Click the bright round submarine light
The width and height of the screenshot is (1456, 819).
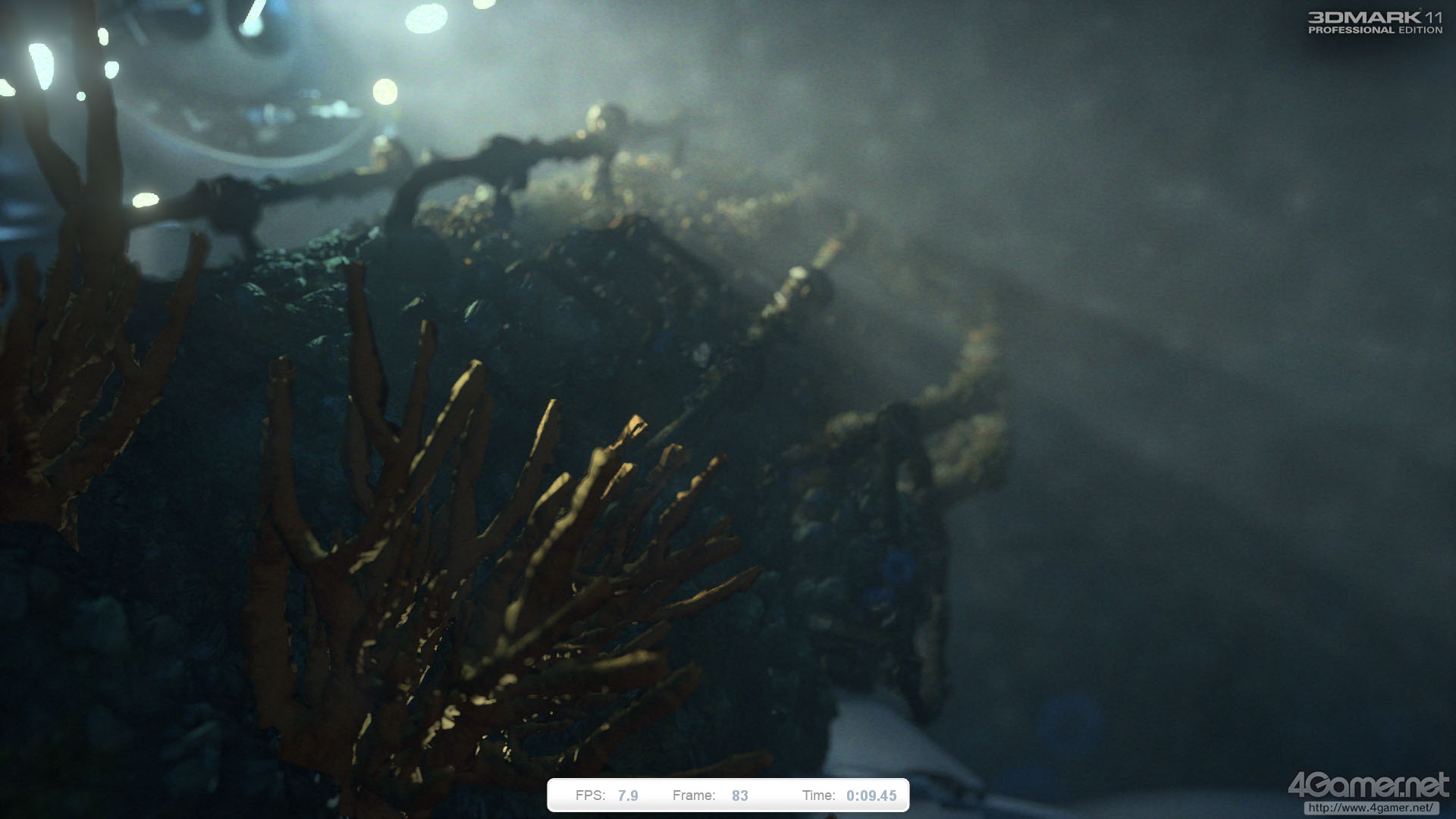point(385,92)
